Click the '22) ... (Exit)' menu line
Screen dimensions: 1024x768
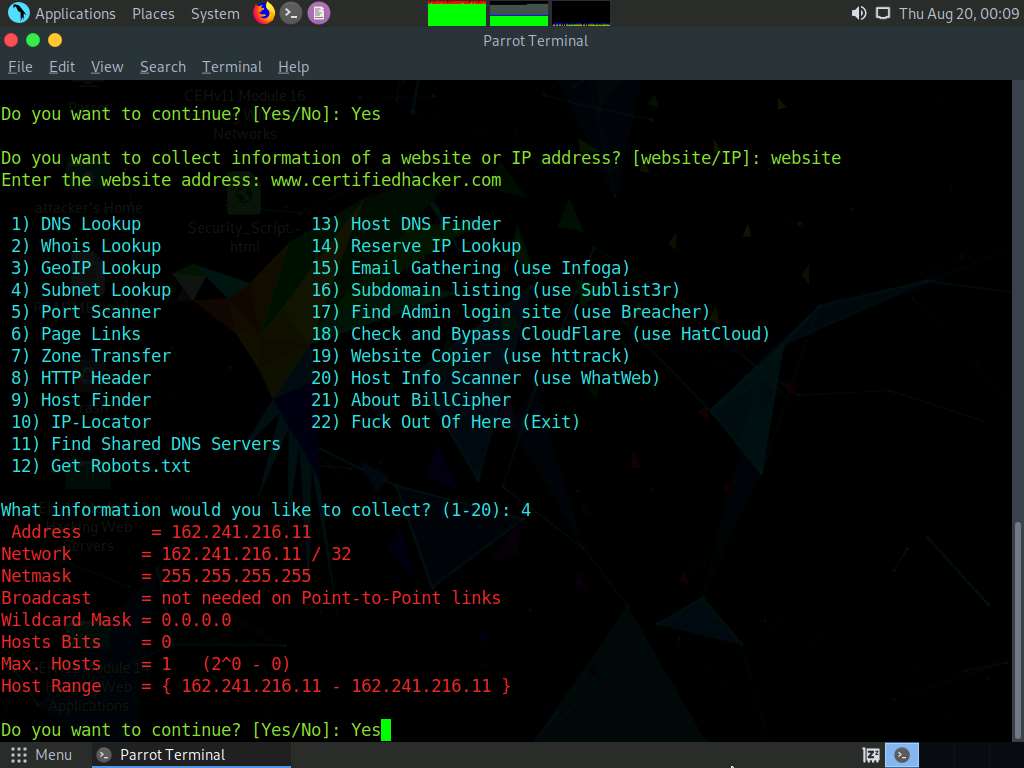445,422
